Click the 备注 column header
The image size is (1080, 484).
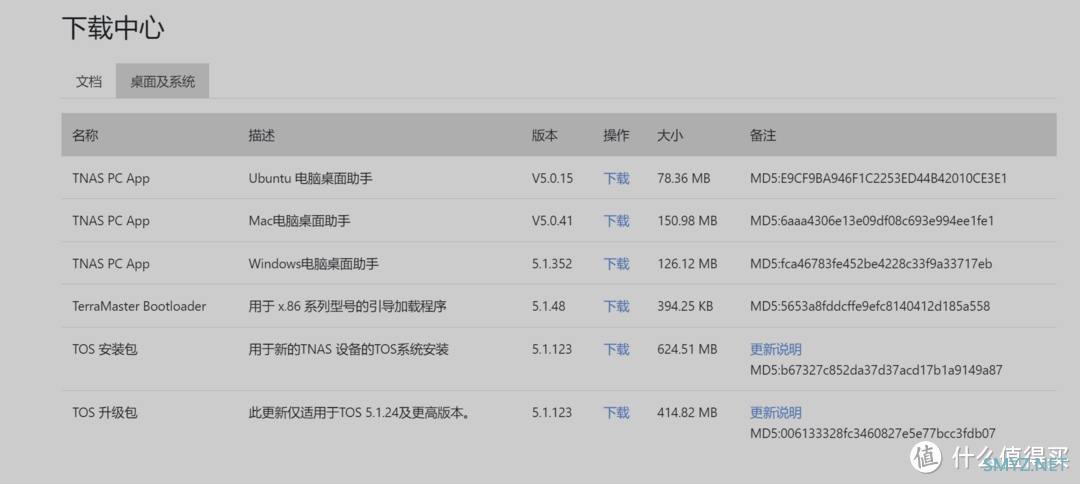pos(763,135)
